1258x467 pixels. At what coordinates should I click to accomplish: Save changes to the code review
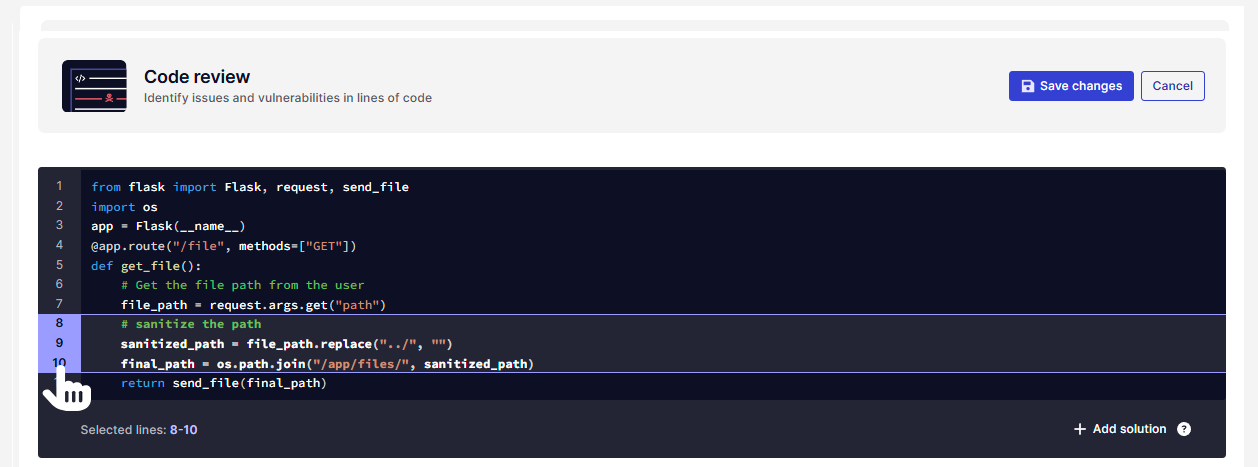[1071, 86]
